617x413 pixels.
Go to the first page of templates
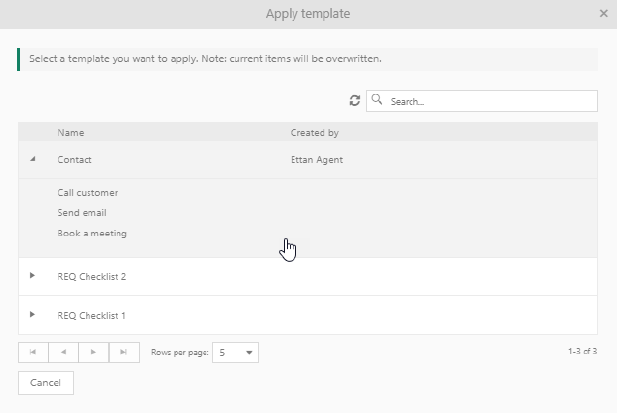click(33, 352)
